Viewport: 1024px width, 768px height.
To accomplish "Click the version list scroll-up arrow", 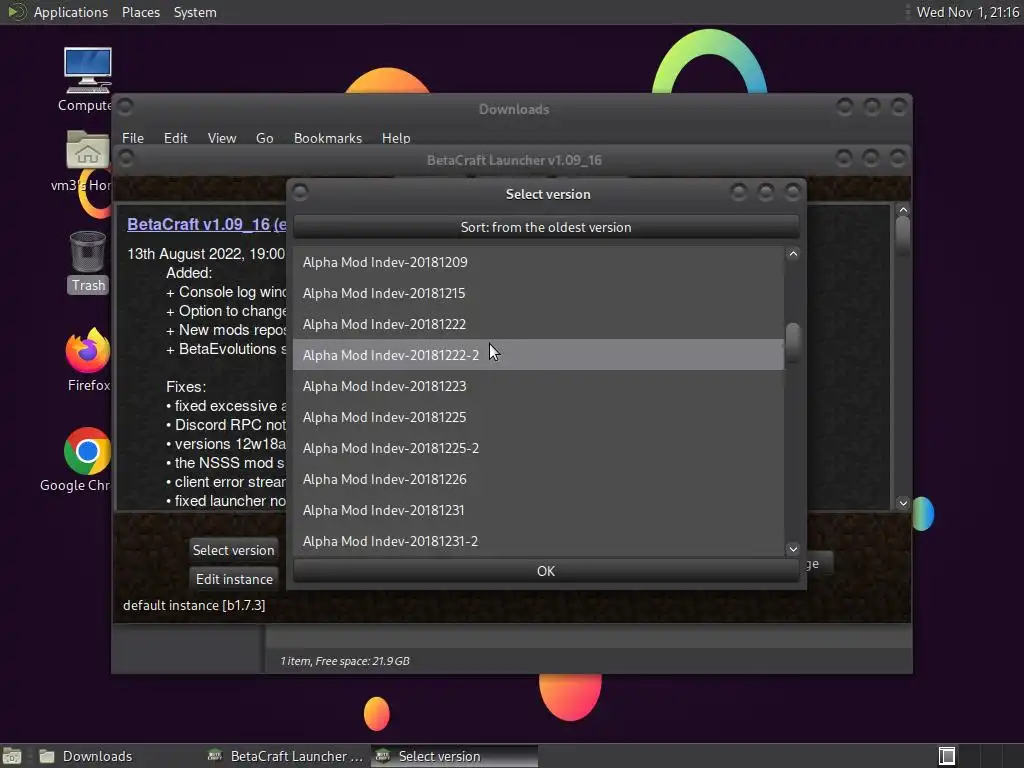I will [x=793, y=254].
